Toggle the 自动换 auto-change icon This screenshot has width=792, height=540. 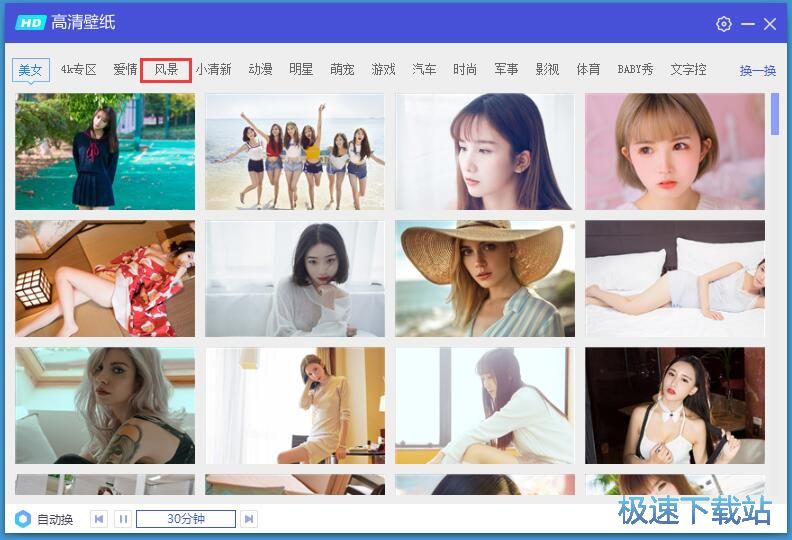[23, 519]
